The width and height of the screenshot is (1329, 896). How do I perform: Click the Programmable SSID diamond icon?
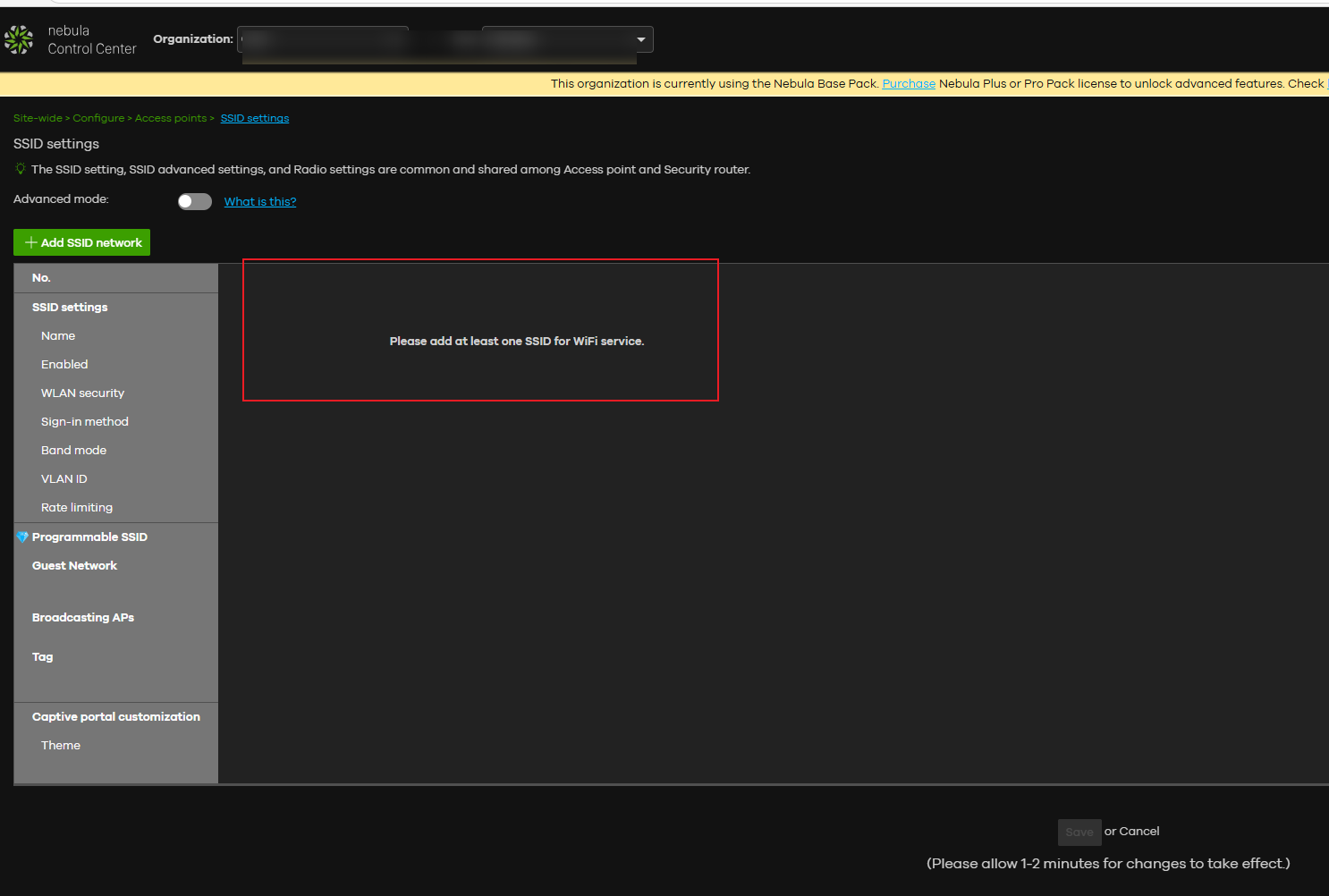[22, 537]
